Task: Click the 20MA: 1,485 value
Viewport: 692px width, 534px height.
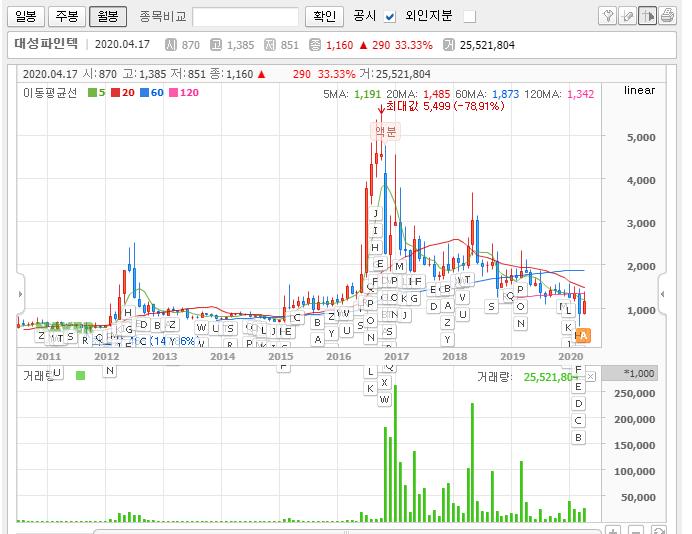Action: [x=418, y=94]
